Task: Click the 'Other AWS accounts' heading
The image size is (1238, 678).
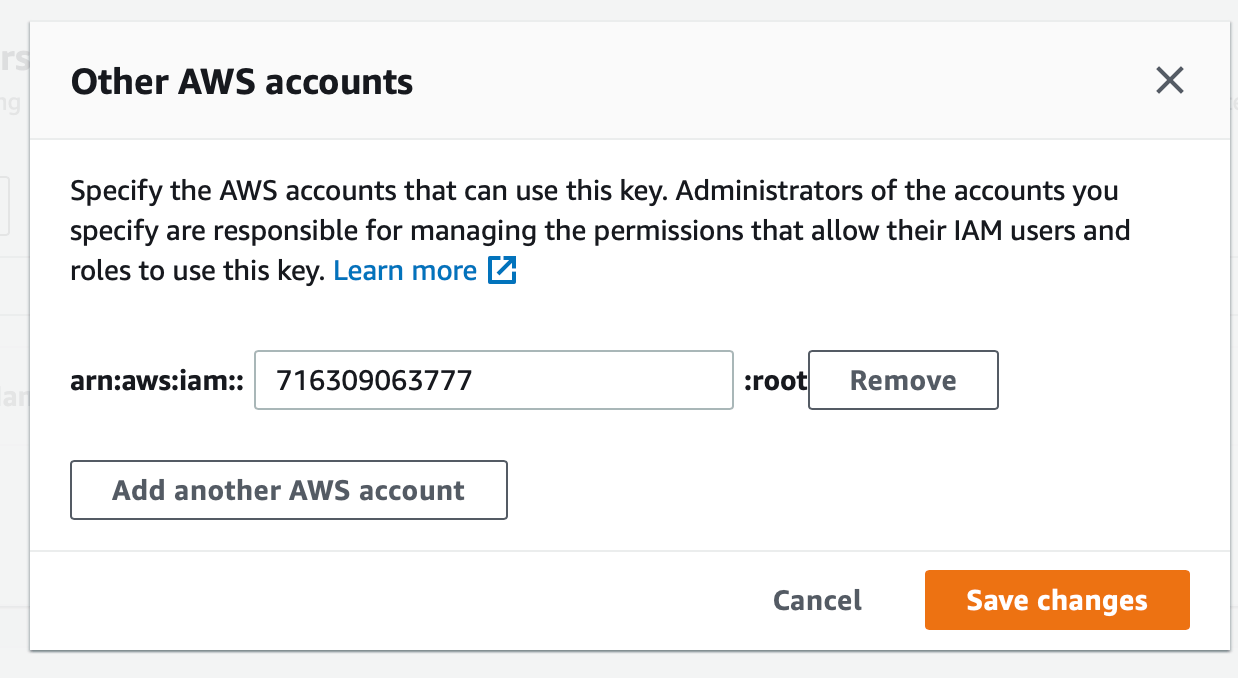Action: 242,81
